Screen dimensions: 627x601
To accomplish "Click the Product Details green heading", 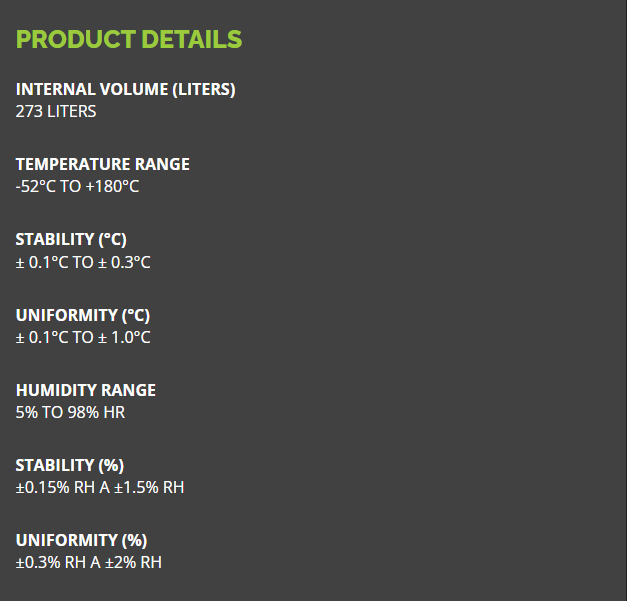I will [129, 40].
